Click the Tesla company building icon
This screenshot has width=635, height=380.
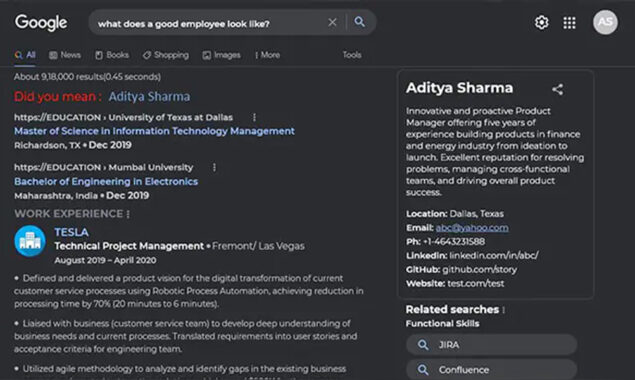[x=30, y=241]
